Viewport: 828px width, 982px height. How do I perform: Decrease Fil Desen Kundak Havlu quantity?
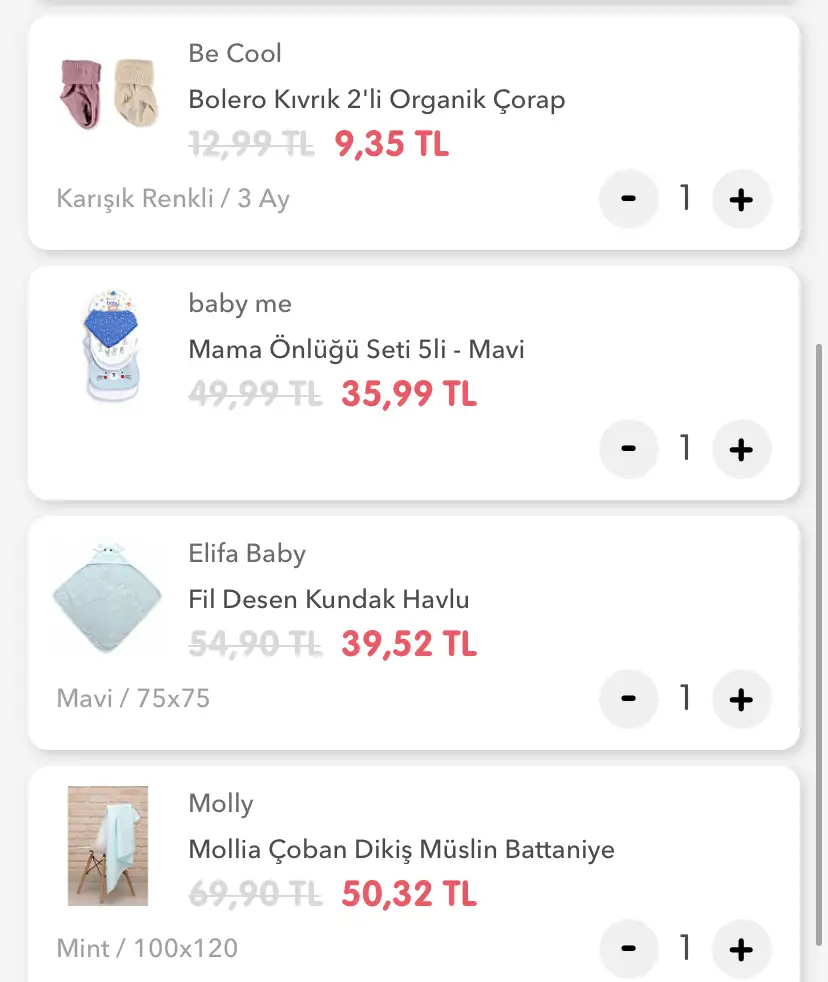click(628, 699)
